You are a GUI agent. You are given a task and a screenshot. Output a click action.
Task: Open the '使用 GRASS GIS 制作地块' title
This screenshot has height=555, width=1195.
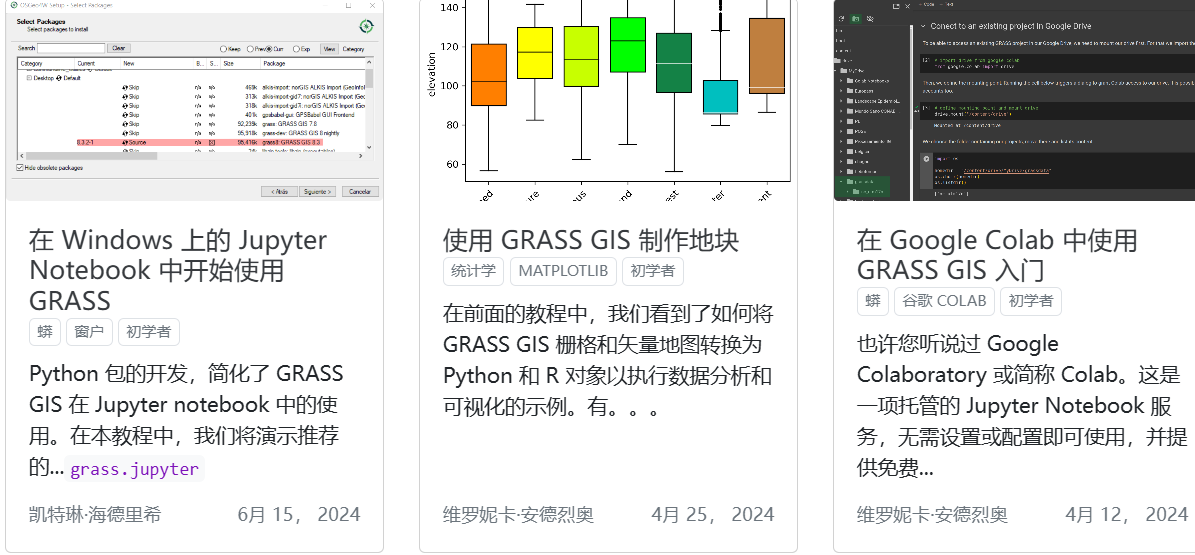tap(591, 240)
